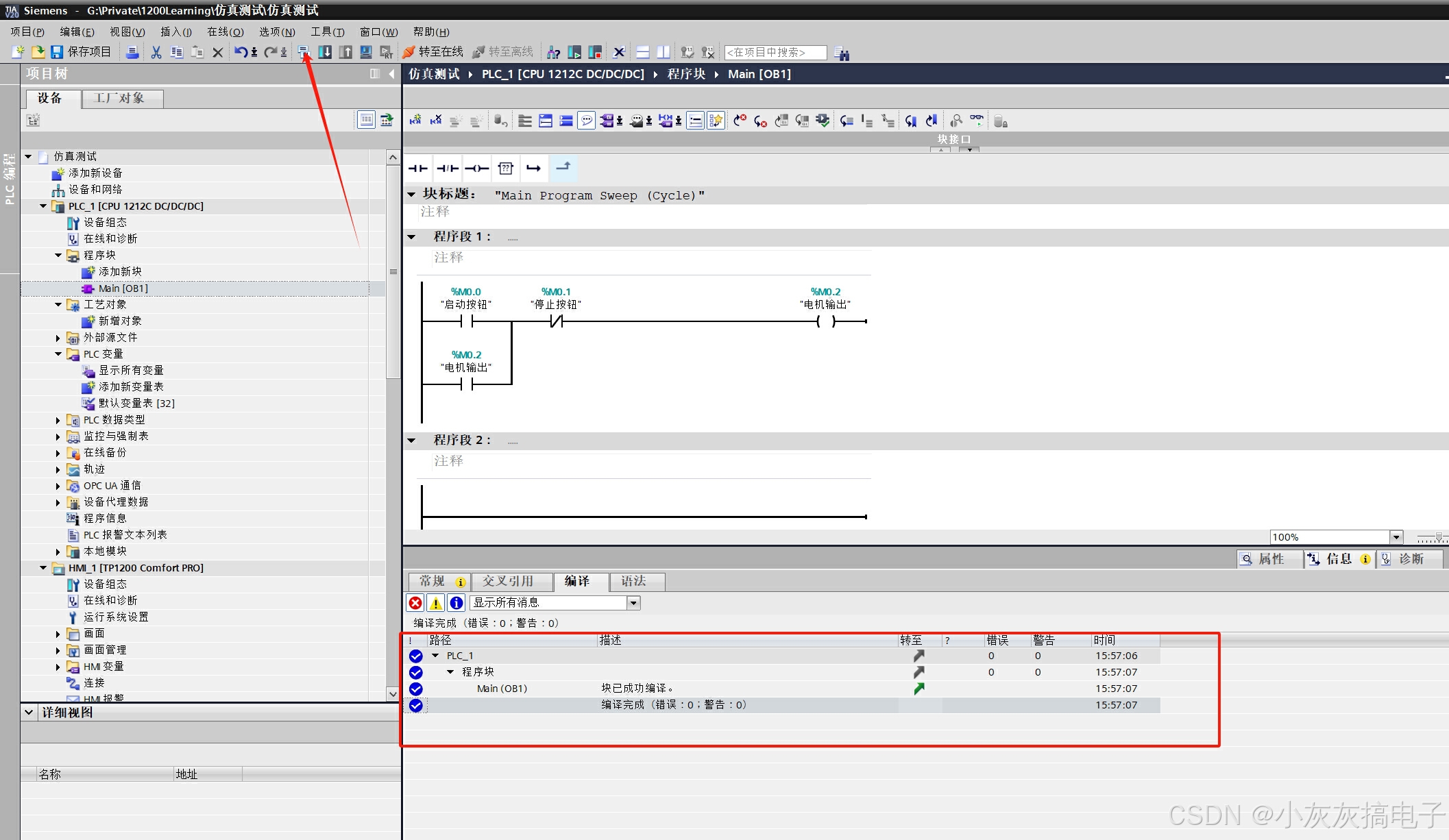This screenshot has width=1449, height=840.
Task: Insert a normally open contact
Action: point(418,168)
